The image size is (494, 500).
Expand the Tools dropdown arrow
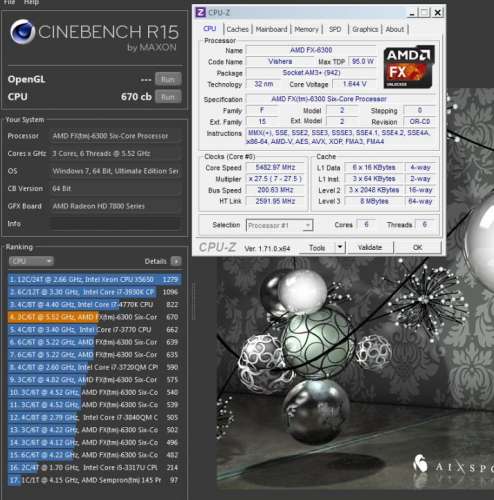click(x=340, y=247)
